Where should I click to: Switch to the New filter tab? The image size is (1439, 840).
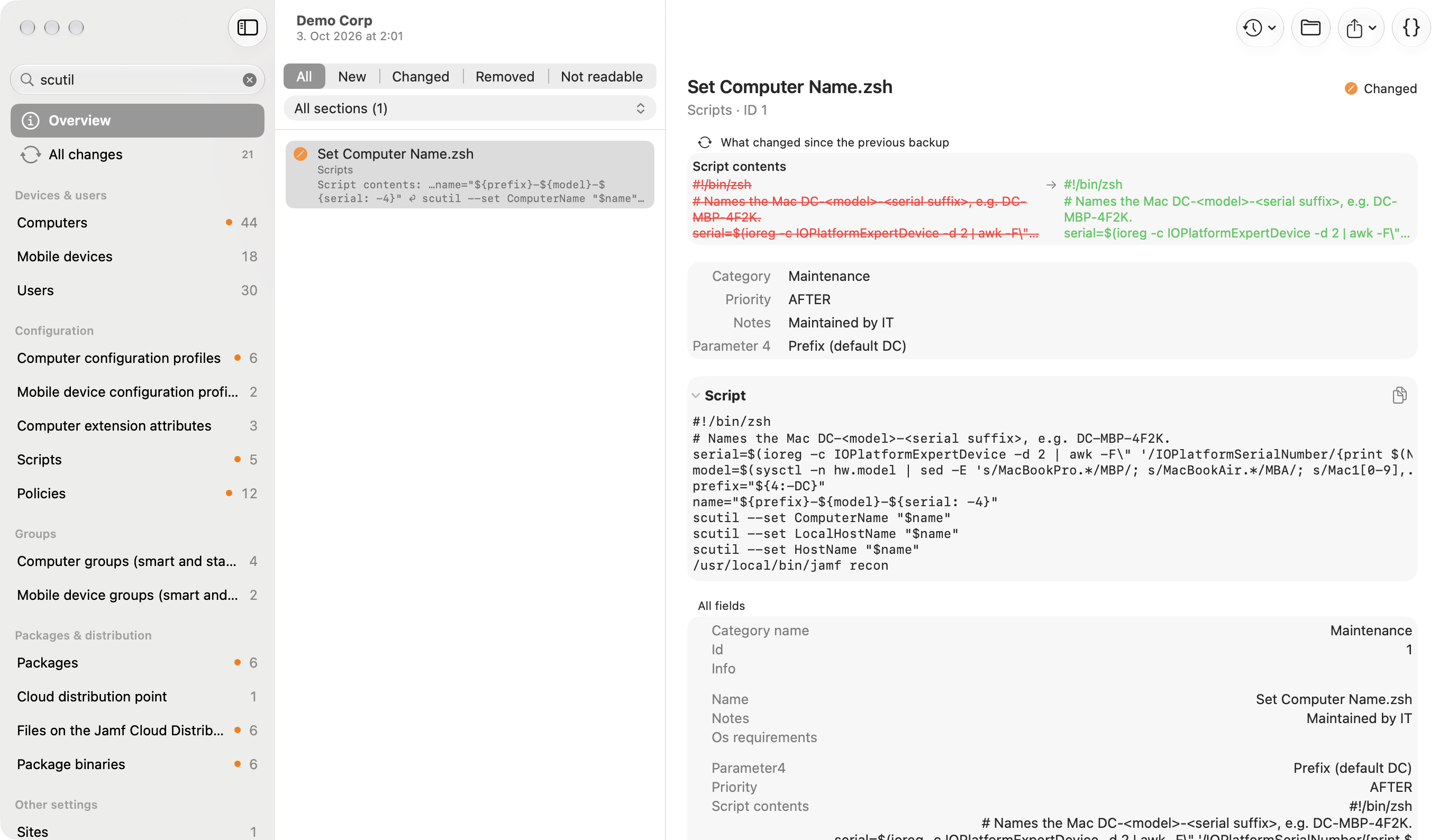tap(352, 77)
